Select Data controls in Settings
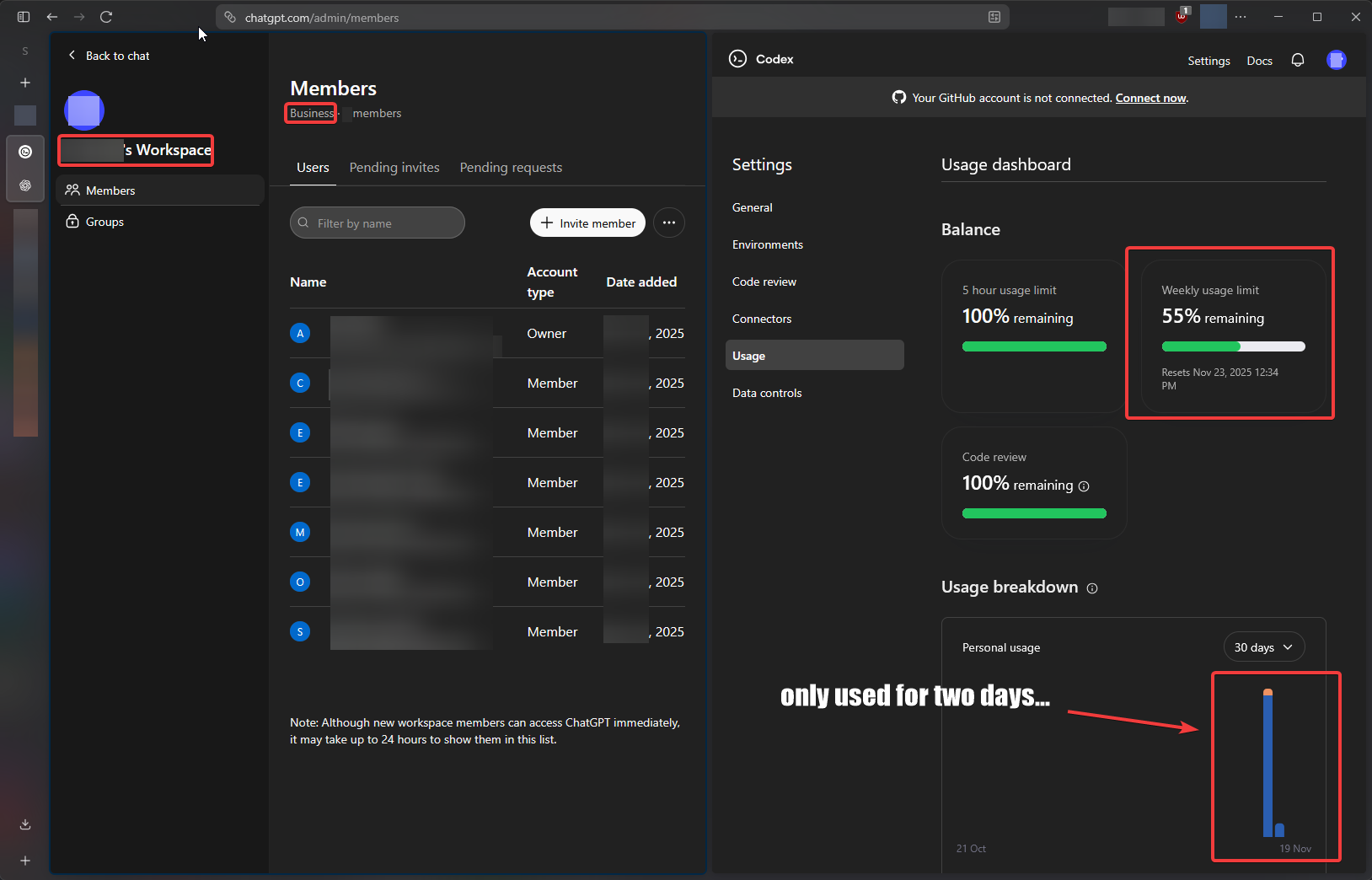The image size is (1372, 880). 767,393
